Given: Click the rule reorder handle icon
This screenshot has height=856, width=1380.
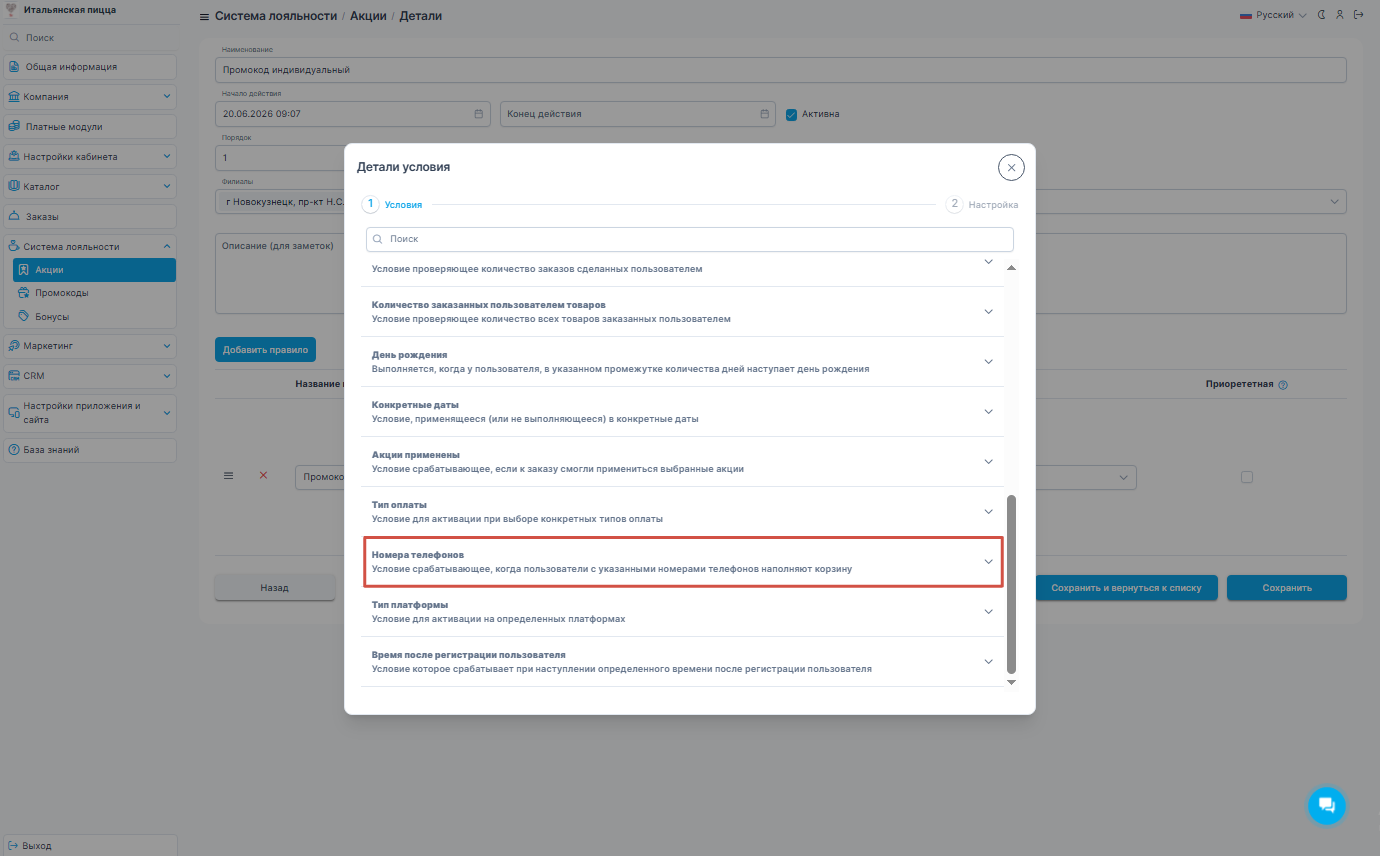Looking at the screenshot, I should (228, 476).
